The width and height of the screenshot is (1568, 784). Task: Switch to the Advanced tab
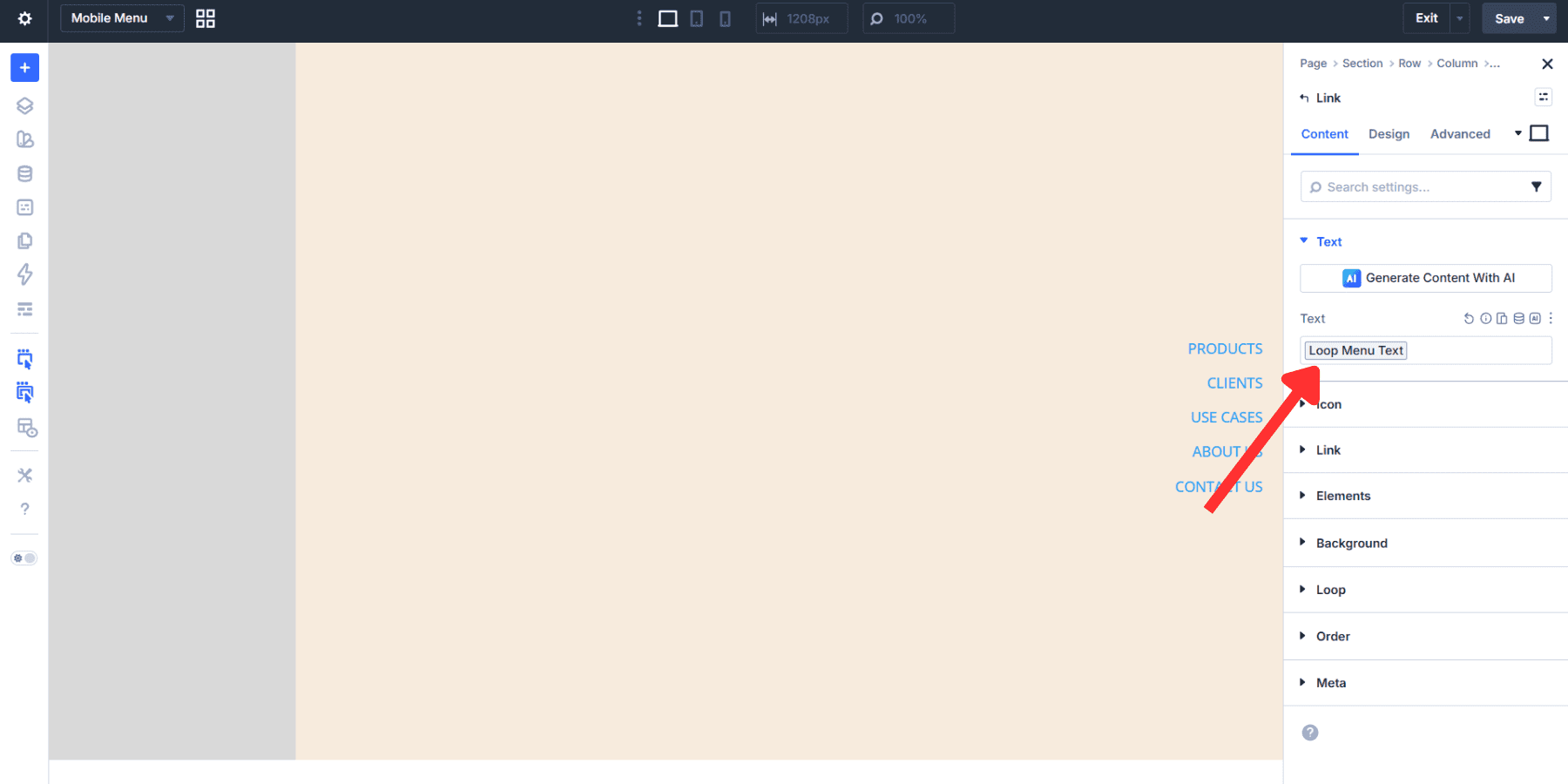click(1460, 134)
